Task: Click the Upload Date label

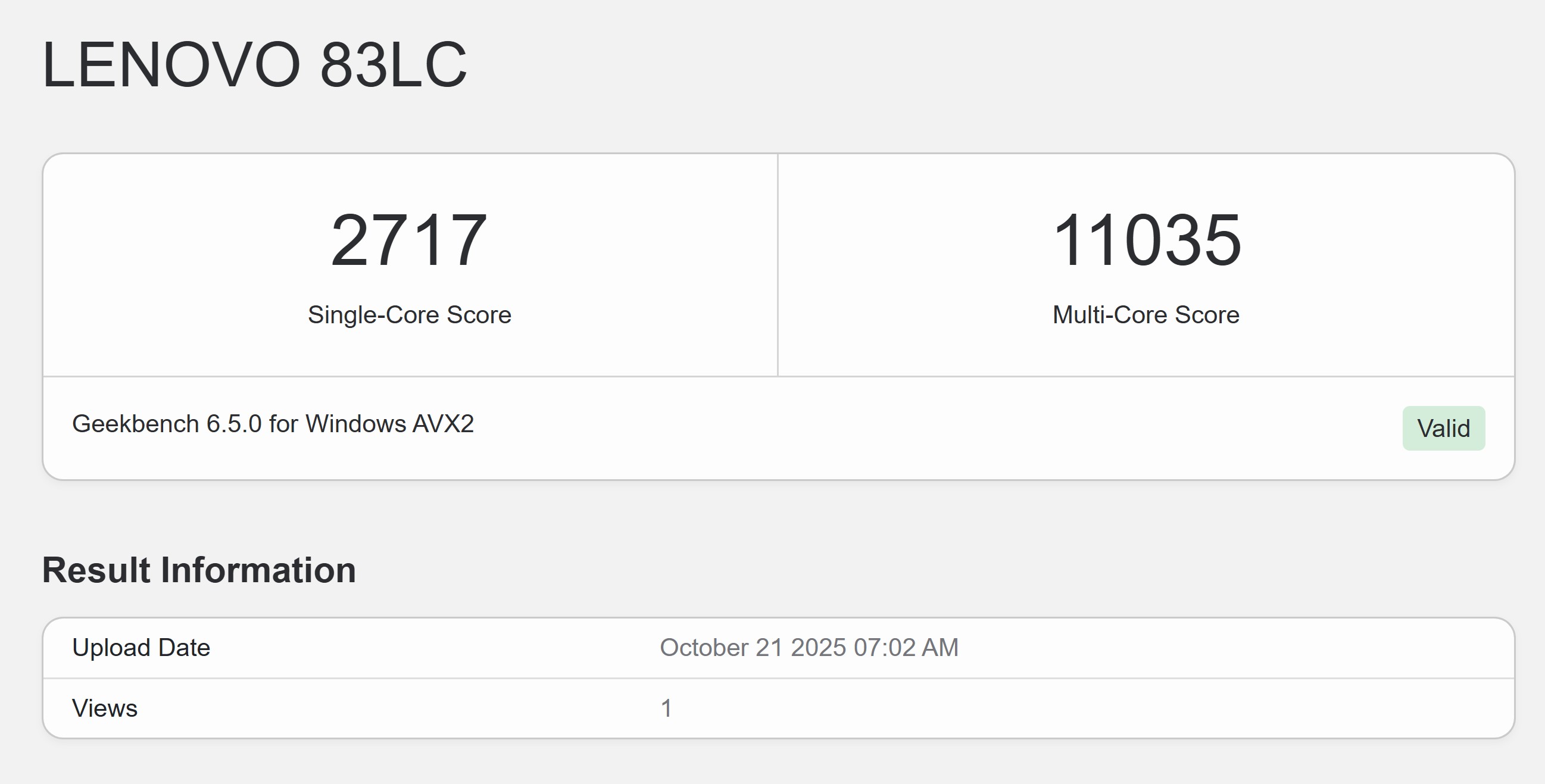Action: (141, 648)
